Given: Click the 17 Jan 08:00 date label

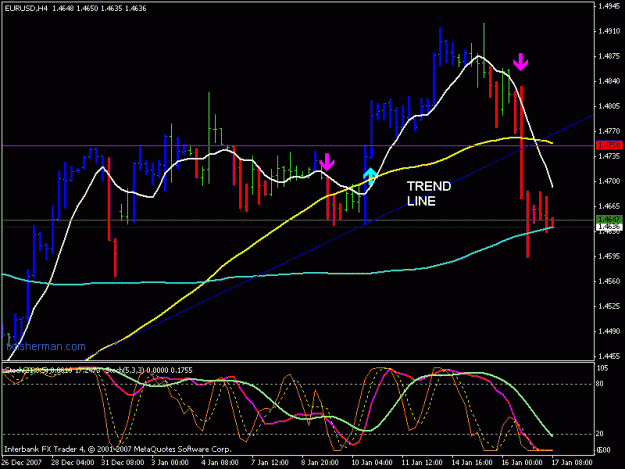Looking at the screenshot, I should click(572, 463).
